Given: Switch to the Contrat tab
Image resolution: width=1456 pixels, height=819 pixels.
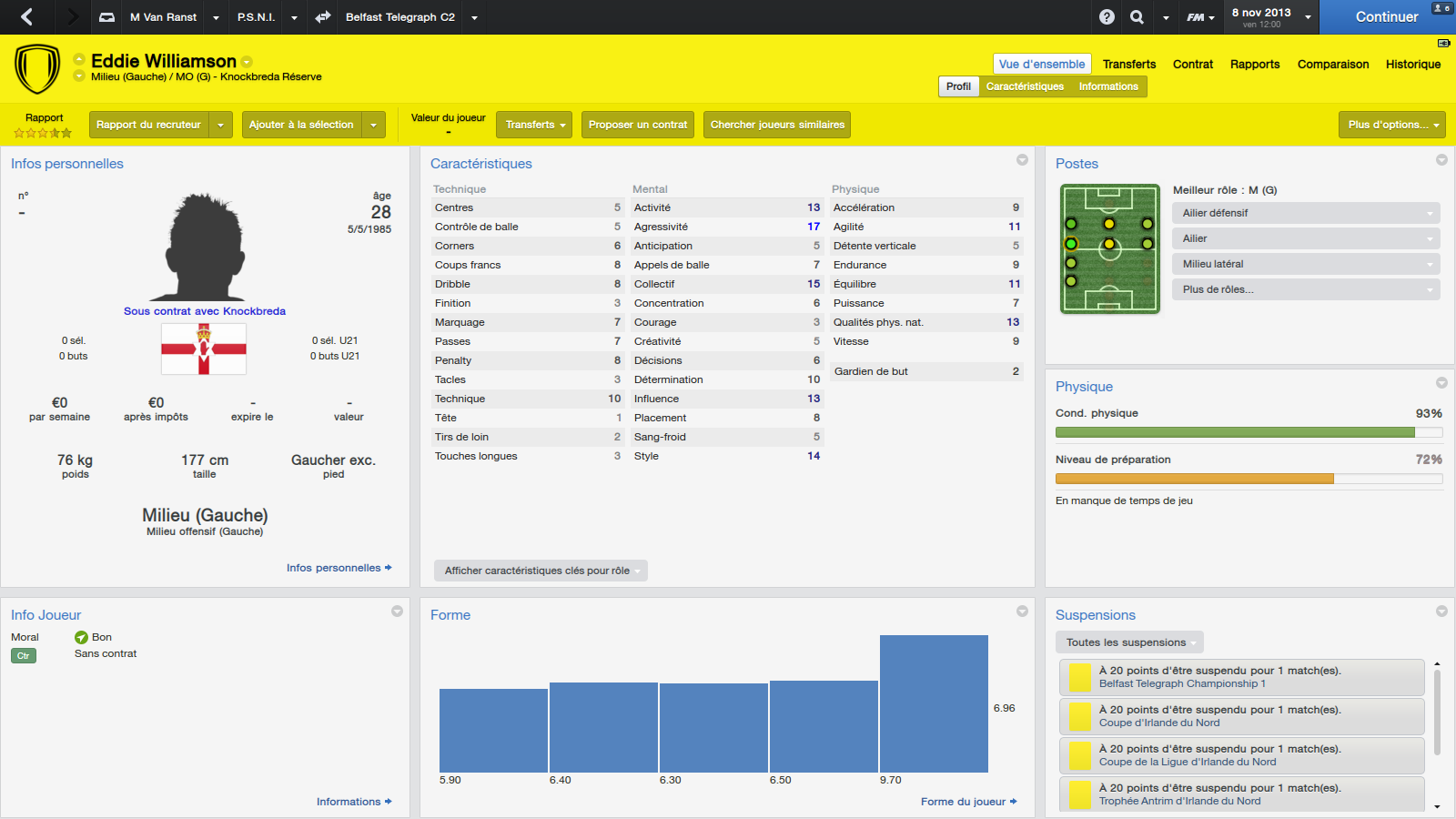Looking at the screenshot, I should pyautogui.click(x=1192, y=64).
